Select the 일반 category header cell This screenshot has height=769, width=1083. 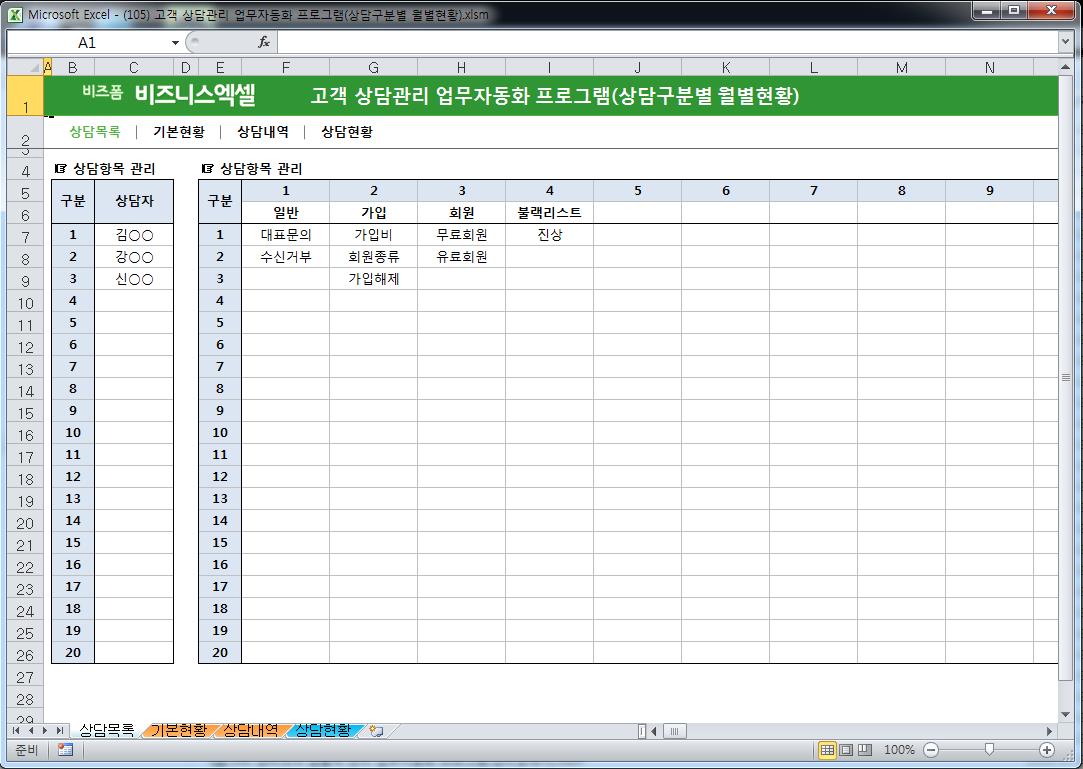[x=286, y=213]
